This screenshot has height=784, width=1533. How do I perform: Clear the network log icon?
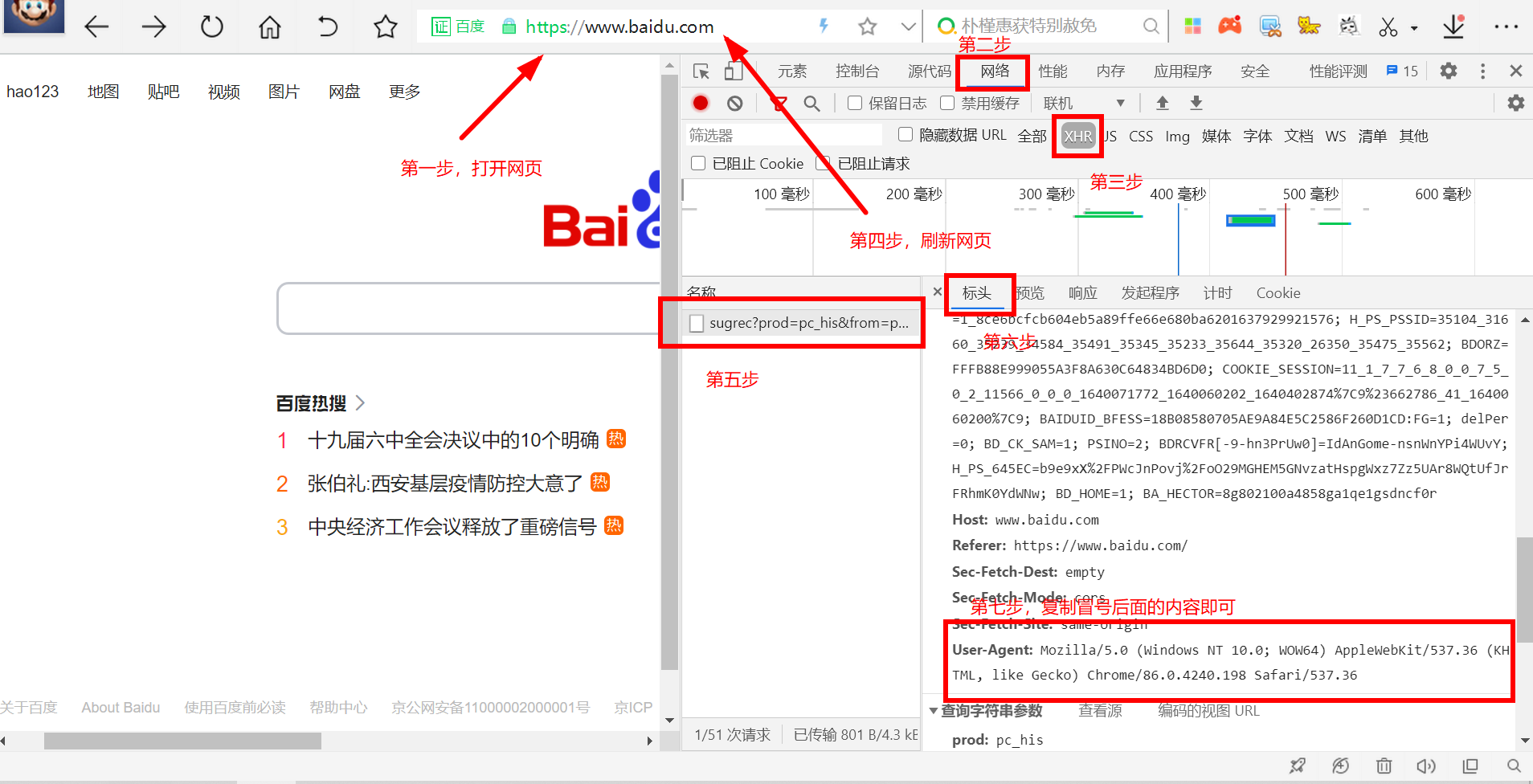[x=734, y=103]
